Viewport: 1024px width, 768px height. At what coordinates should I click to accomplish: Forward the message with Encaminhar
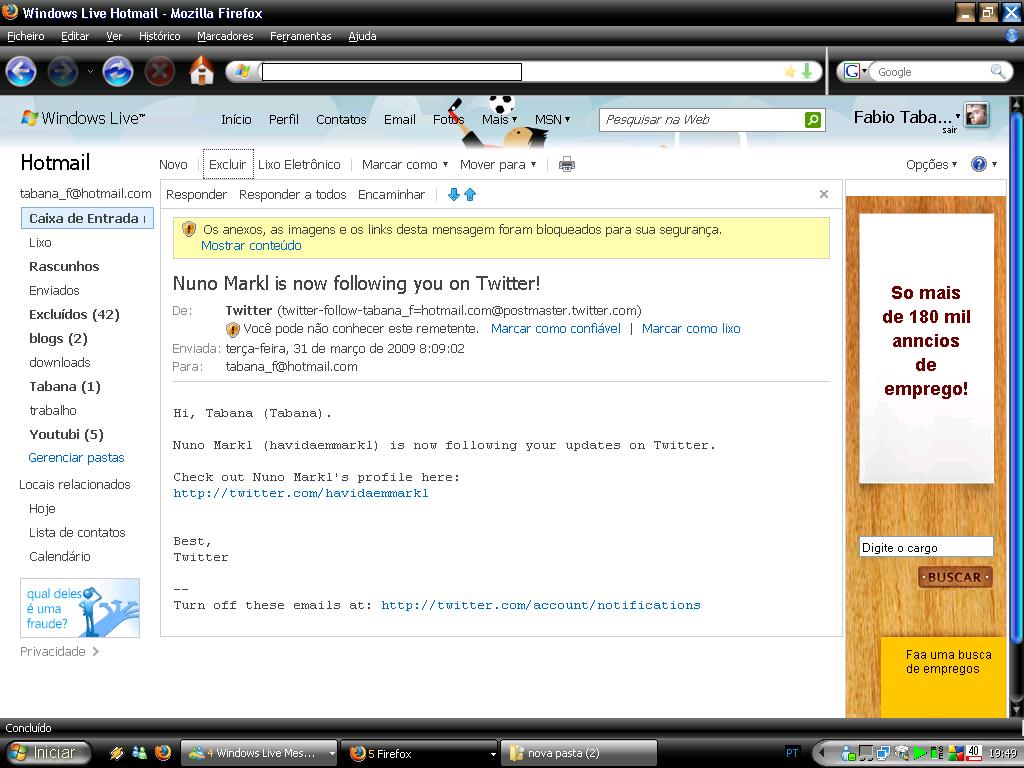[x=391, y=195]
